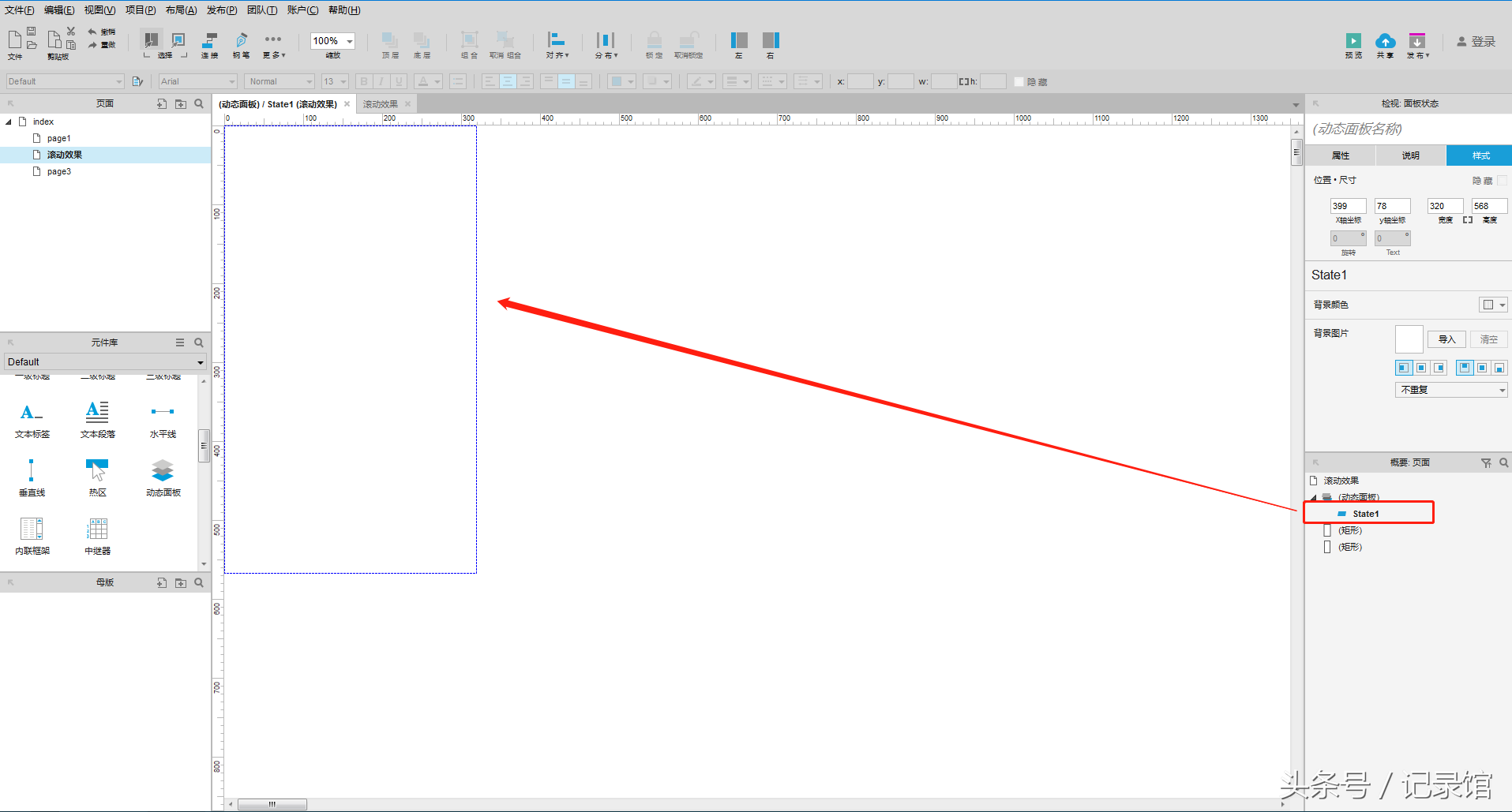This screenshot has height=812, width=1512.
Task: Switch to the 说明 inspector tab
Action: click(x=1411, y=155)
